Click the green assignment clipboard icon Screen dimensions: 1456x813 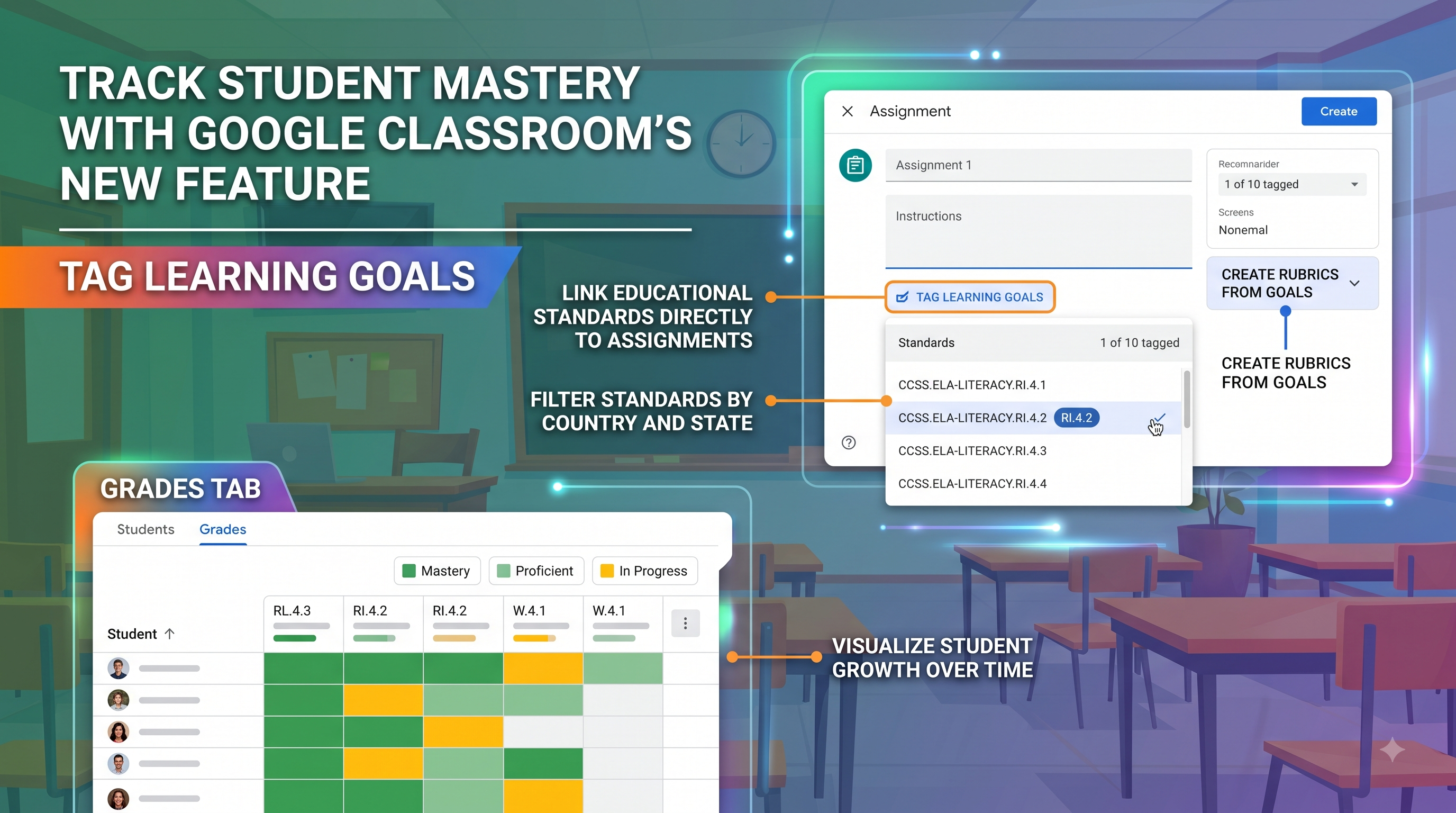pyautogui.click(x=855, y=165)
